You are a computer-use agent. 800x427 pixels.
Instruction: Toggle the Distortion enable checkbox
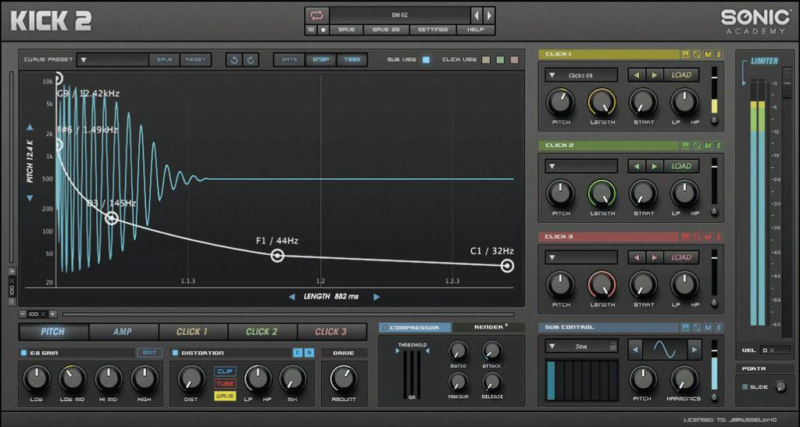[x=174, y=353]
